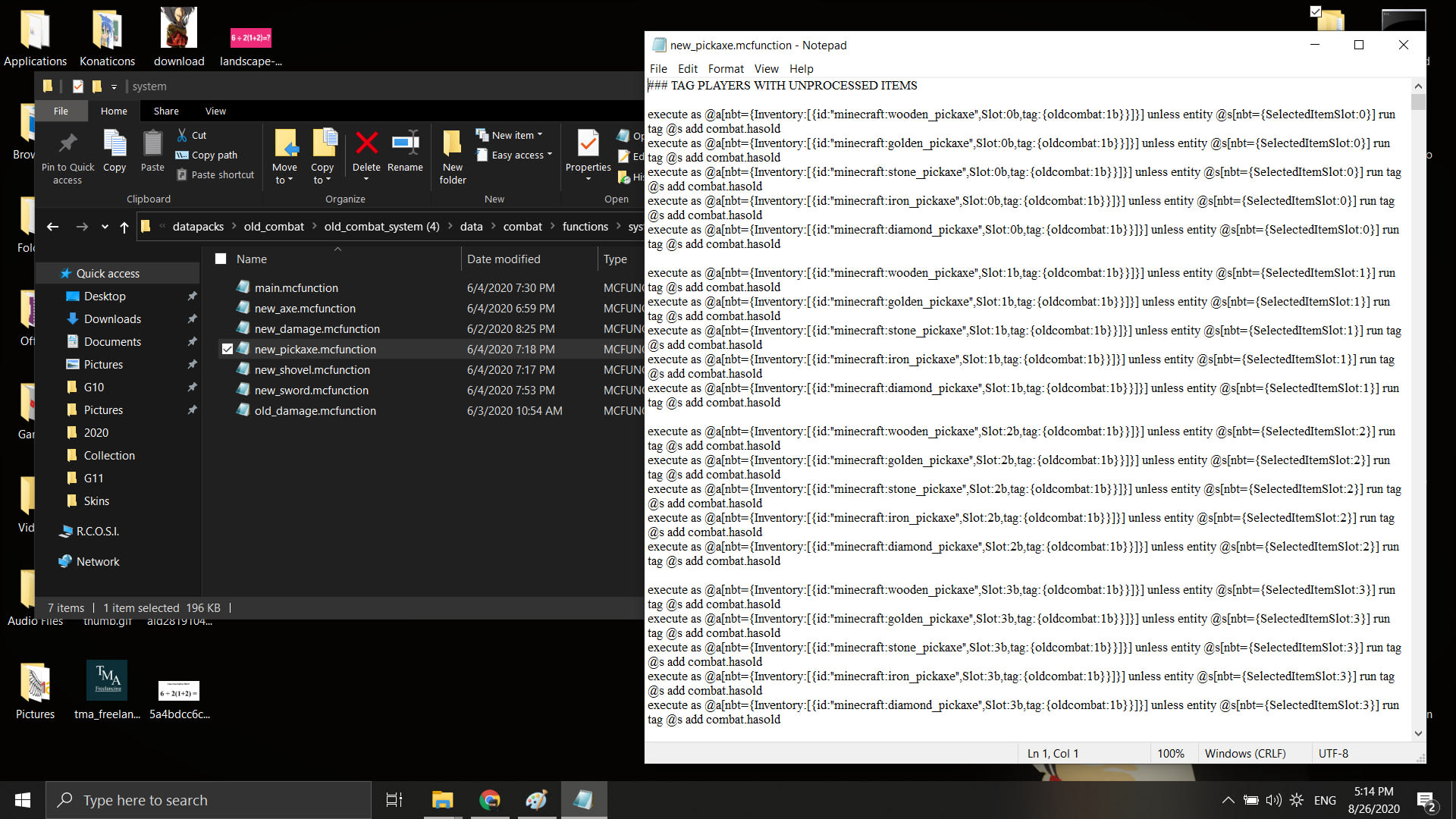Open Downloads in Quick access sidebar
Viewport: 1456px width, 819px height.
[x=112, y=318]
